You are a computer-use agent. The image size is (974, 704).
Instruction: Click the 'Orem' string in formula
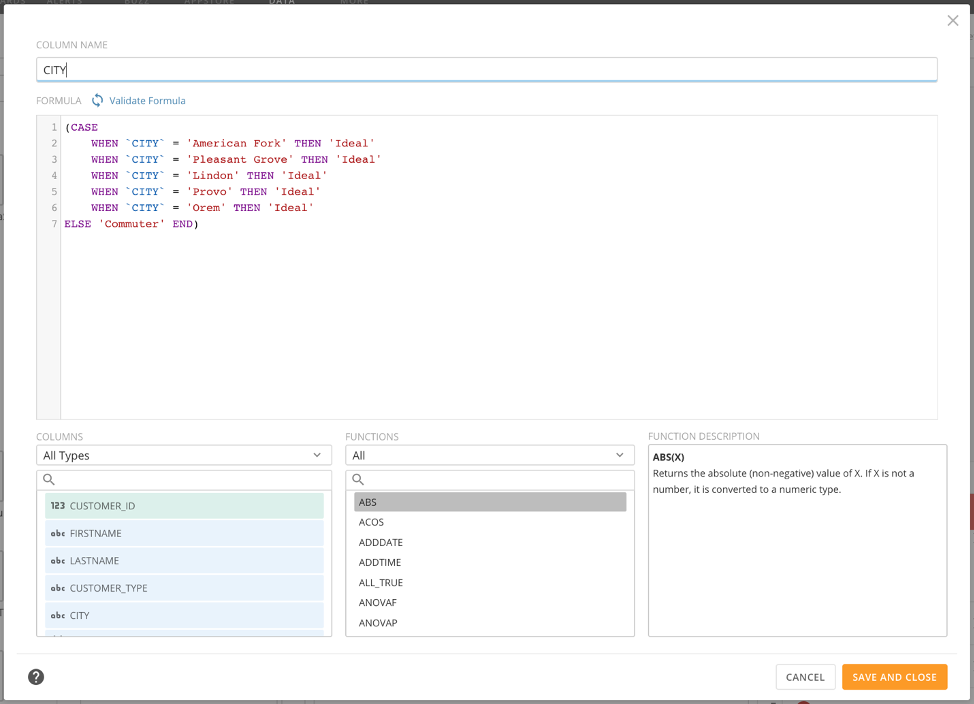pyautogui.click(x=206, y=208)
